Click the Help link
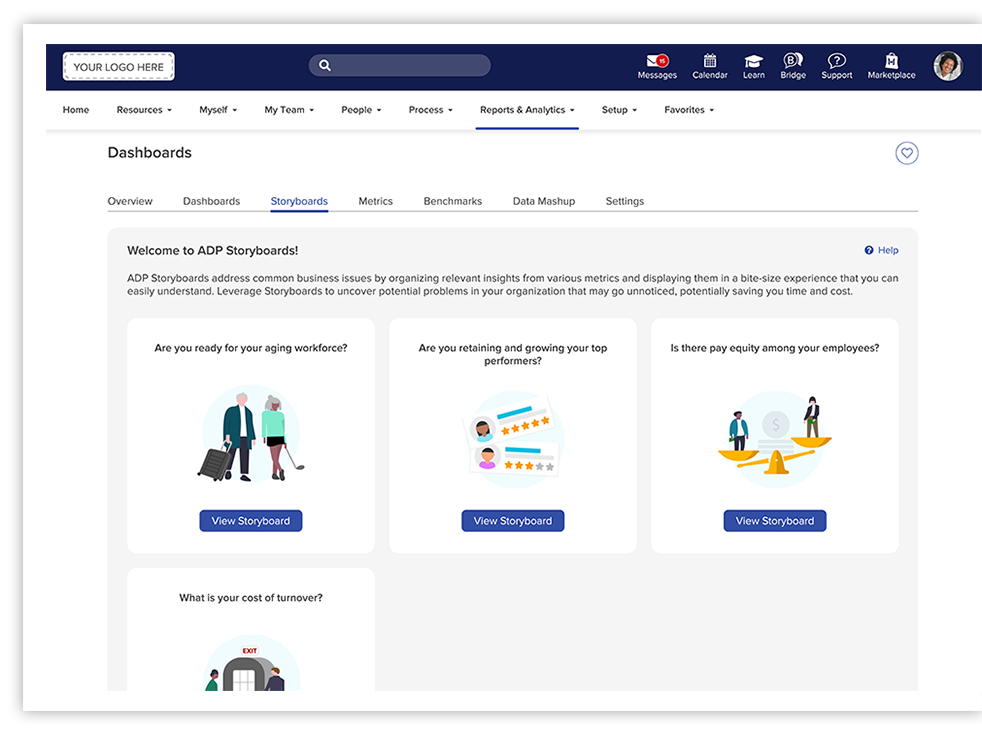 [882, 250]
